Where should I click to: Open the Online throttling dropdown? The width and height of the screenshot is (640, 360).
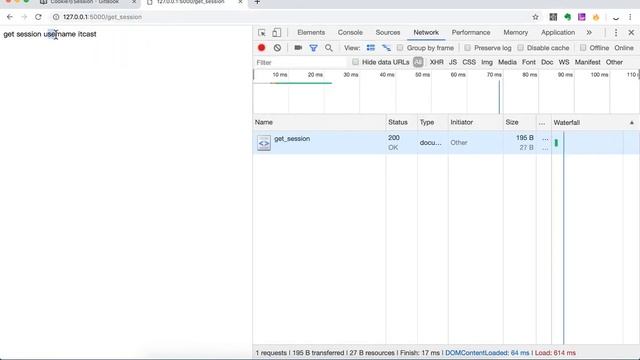tap(624, 48)
